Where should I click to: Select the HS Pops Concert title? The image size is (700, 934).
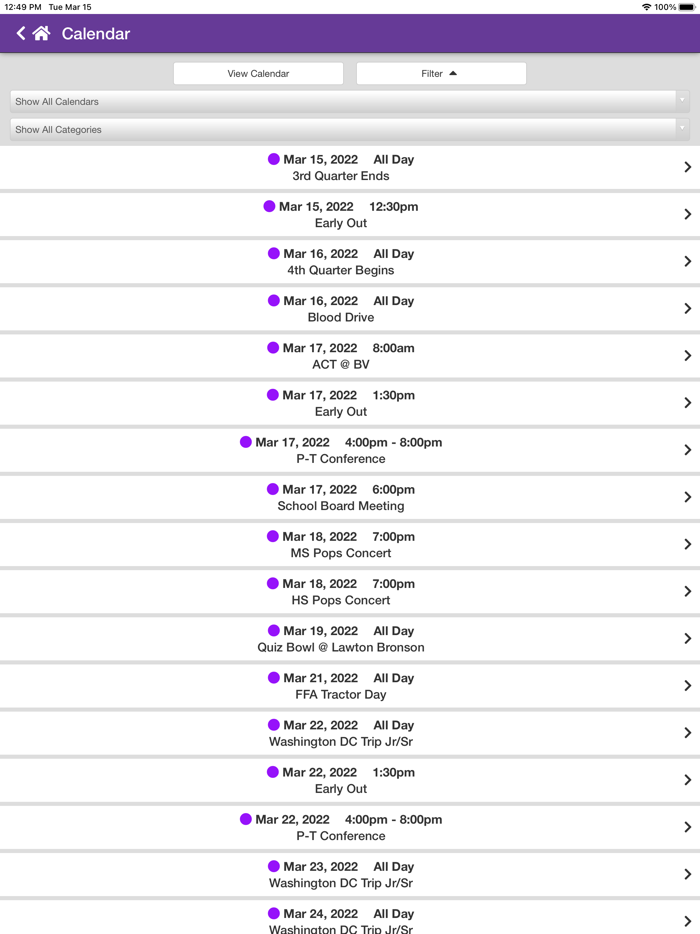341,600
